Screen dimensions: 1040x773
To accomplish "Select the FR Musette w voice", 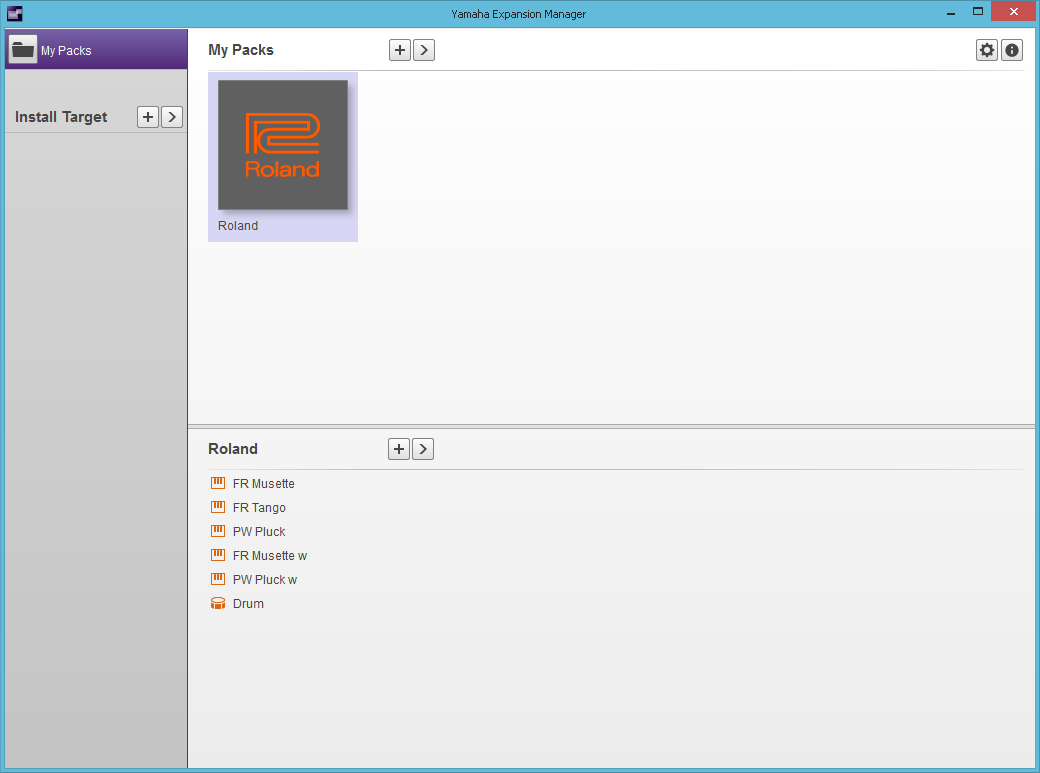I will 270,555.
